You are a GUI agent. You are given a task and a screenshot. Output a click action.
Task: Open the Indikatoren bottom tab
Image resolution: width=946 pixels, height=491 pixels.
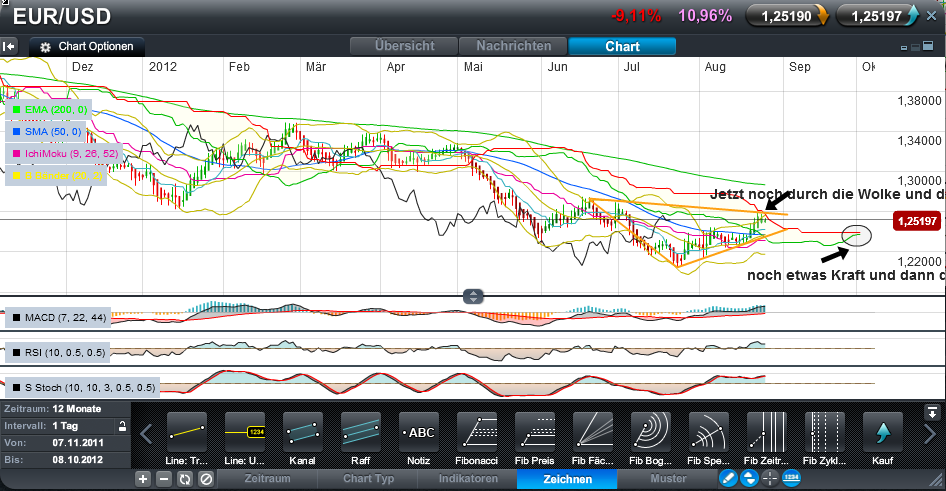(468, 479)
